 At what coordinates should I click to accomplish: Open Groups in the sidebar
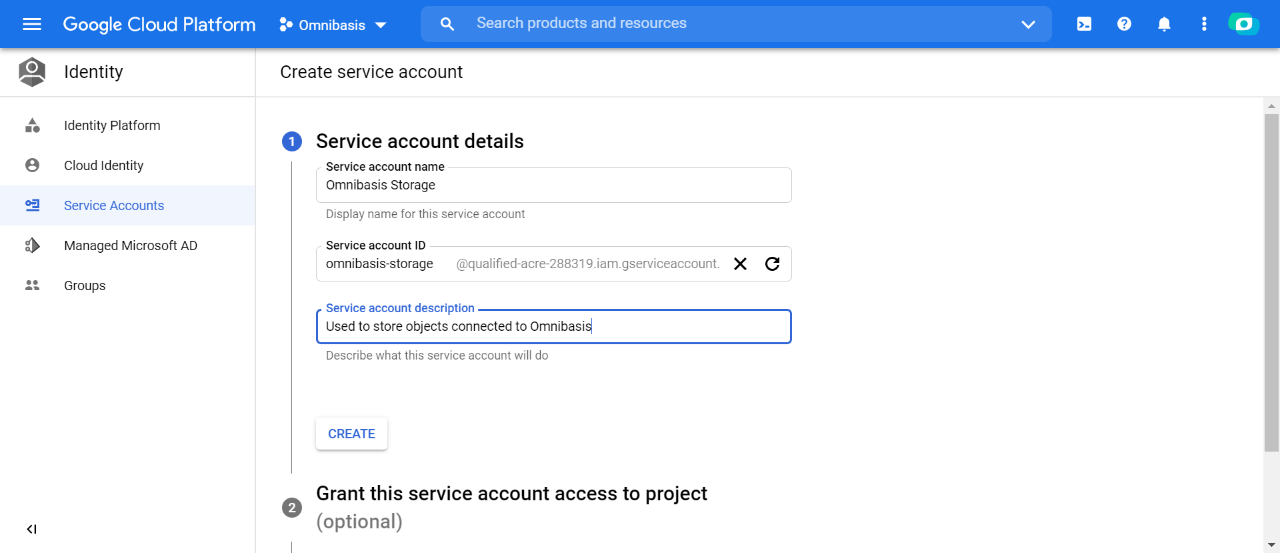point(85,286)
